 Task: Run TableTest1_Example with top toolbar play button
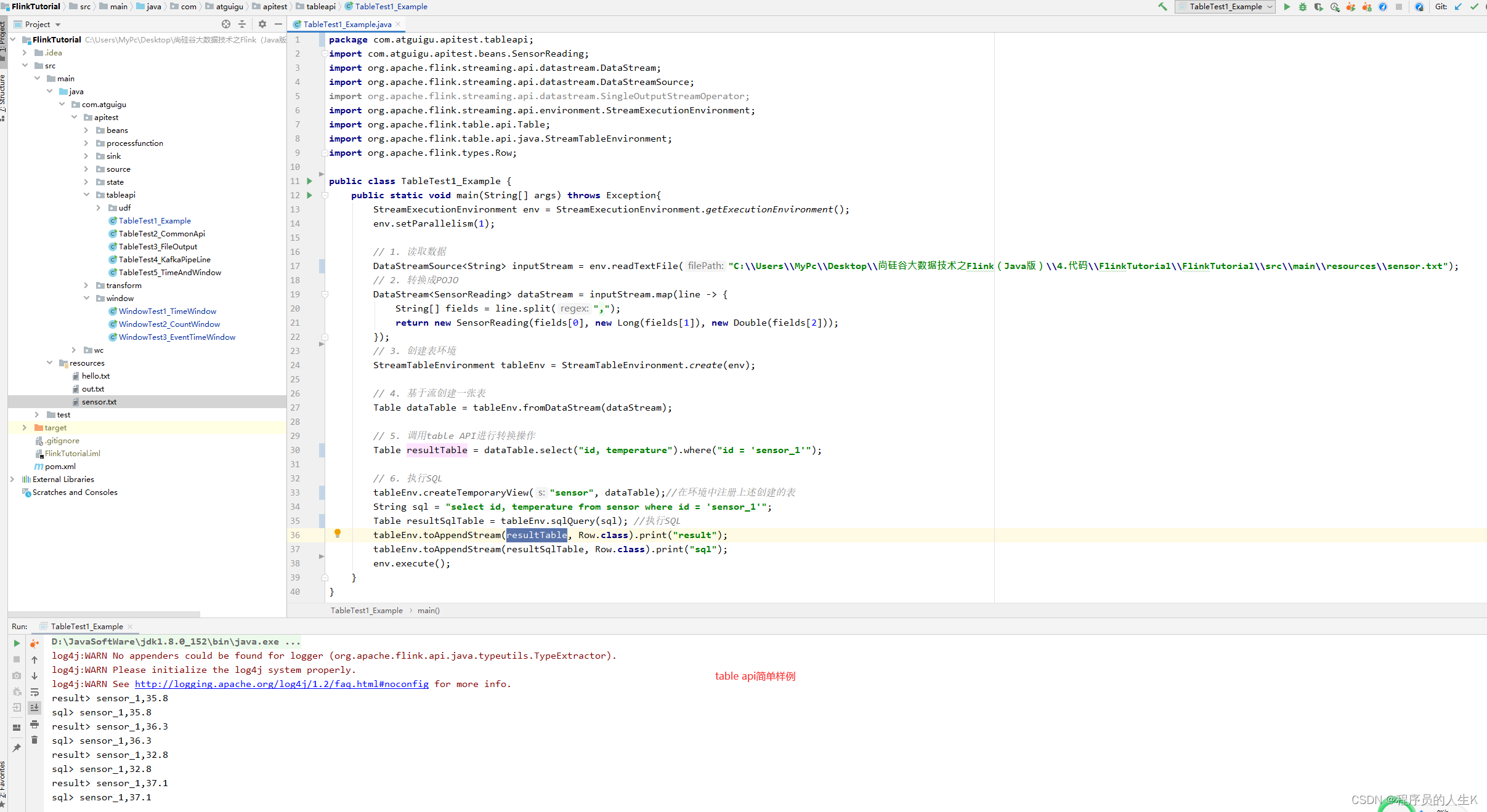click(x=1287, y=7)
